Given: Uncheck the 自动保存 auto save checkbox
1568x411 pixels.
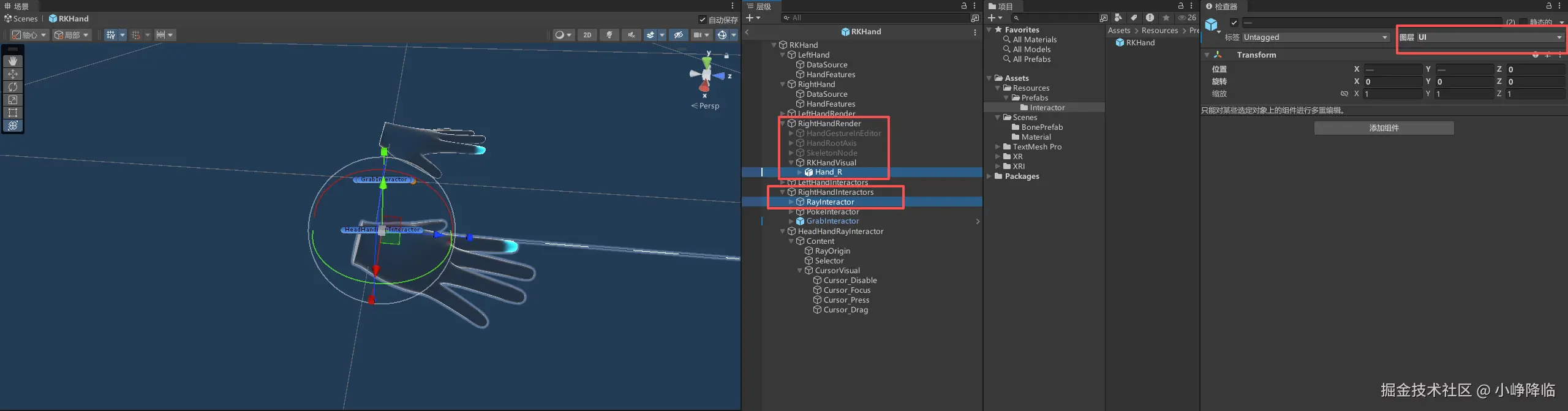Looking at the screenshot, I should point(703,20).
